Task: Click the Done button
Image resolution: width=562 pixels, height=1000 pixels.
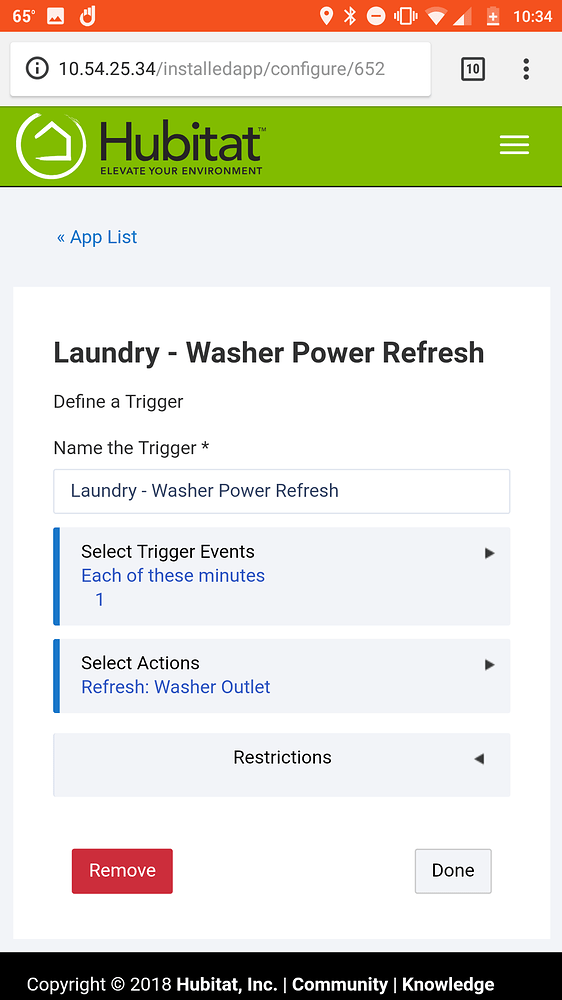Action: coord(453,871)
